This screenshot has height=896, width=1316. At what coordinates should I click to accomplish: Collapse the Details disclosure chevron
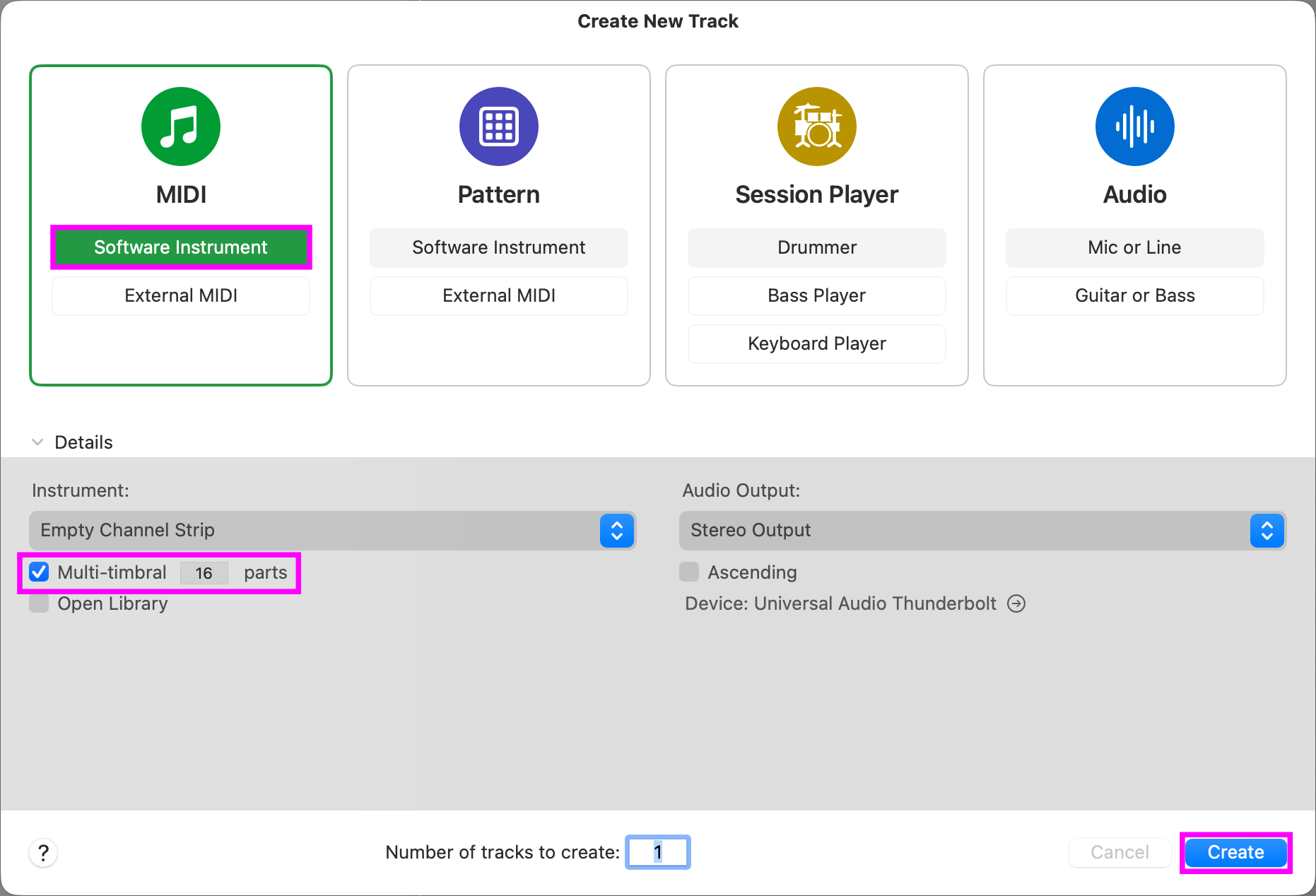(37, 442)
